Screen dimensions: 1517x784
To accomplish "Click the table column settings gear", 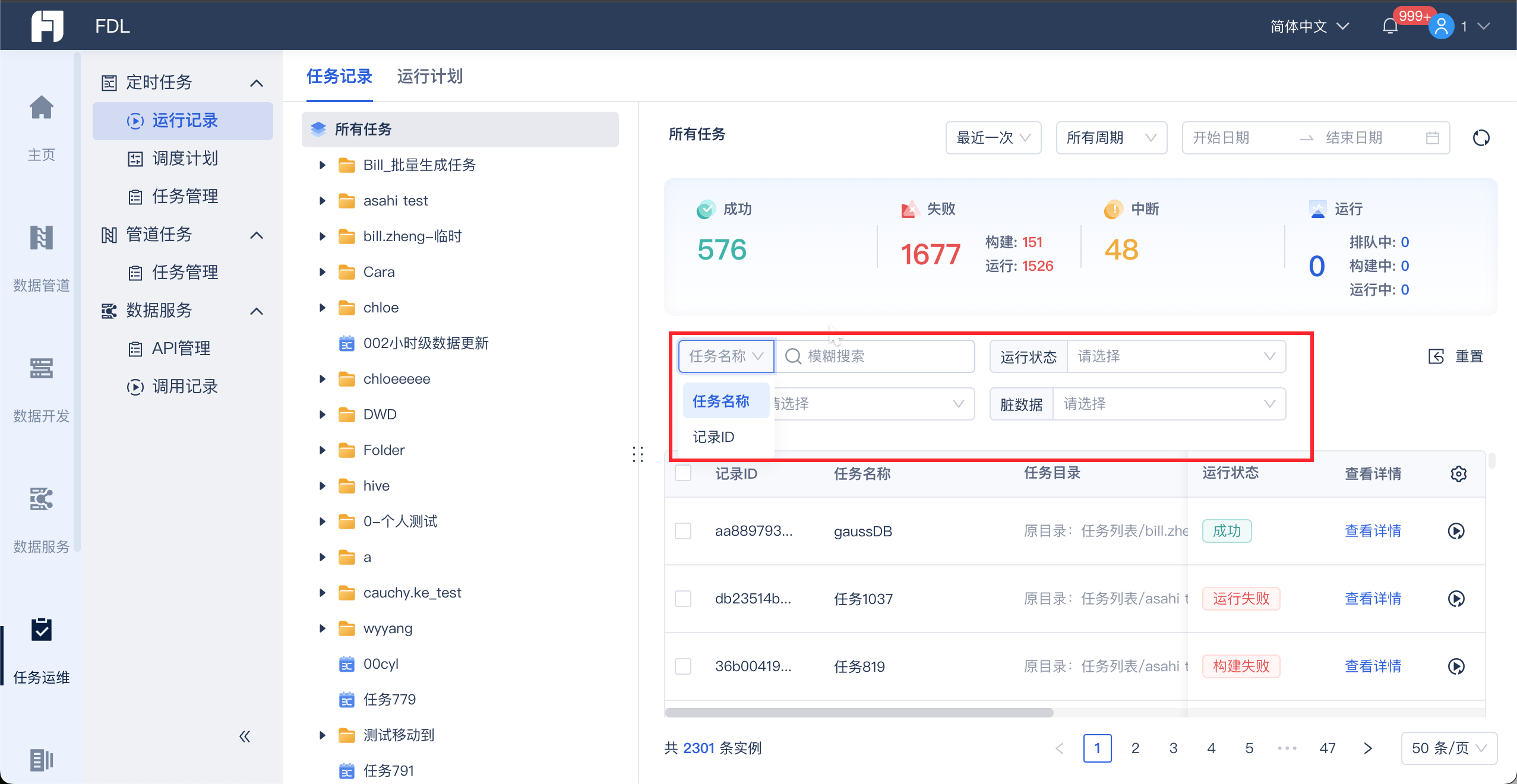I will tap(1458, 474).
